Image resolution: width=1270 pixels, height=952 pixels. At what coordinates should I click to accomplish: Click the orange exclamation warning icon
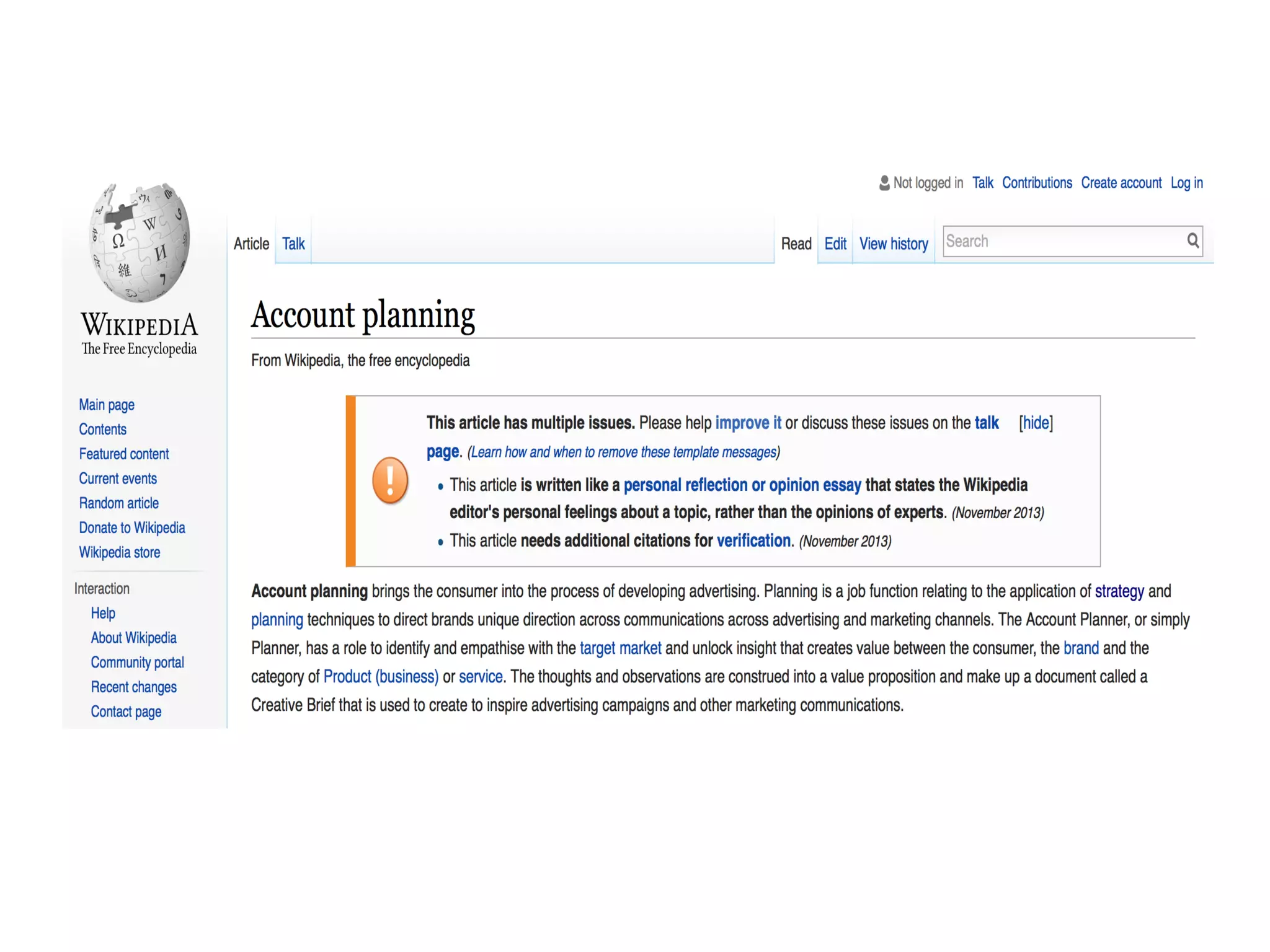390,480
